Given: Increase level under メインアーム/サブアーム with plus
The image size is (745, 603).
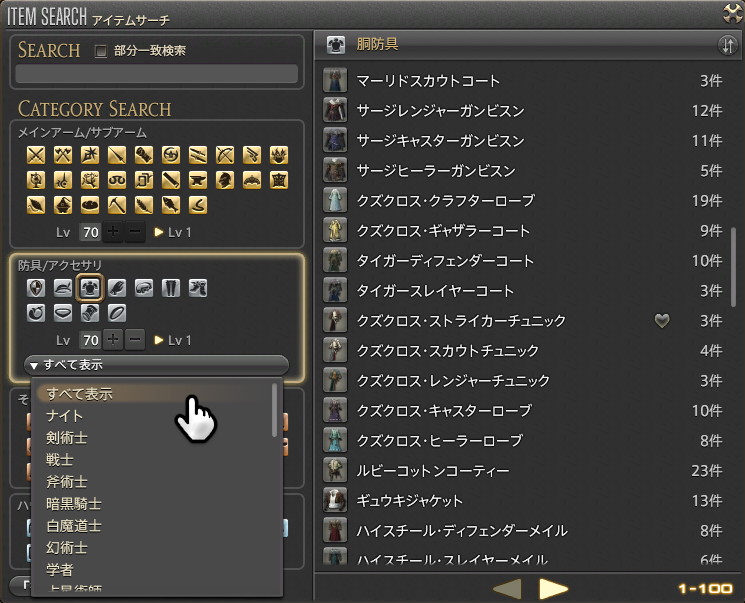Looking at the screenshot, I should click(x=113, y=232).
